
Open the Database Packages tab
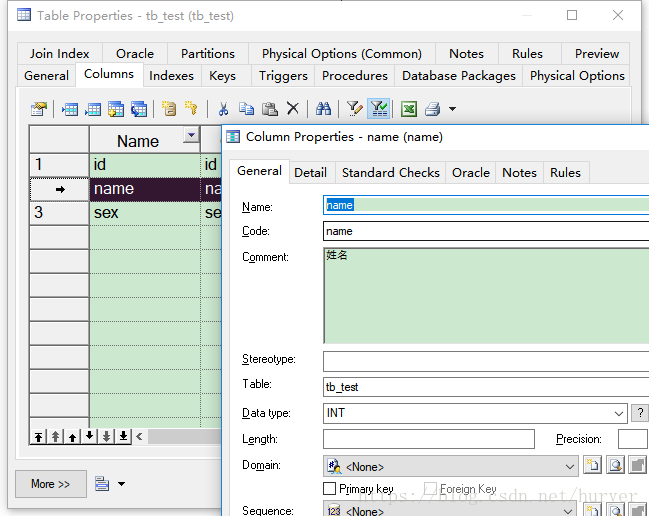point(459,76)
